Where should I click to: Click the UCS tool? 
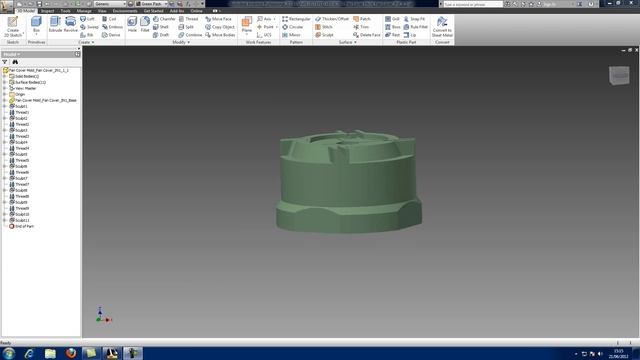[264, 35]
